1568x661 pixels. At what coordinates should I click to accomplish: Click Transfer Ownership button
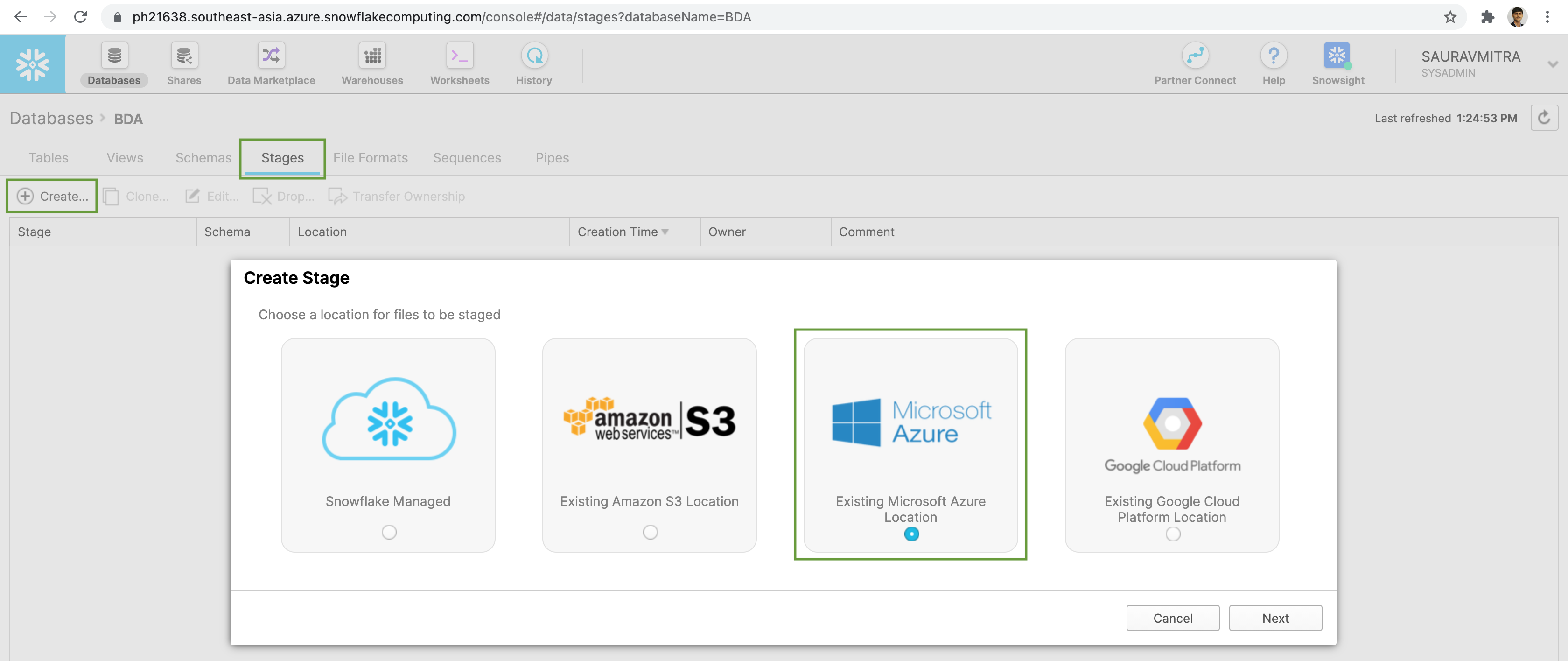[x=397, y=196]
